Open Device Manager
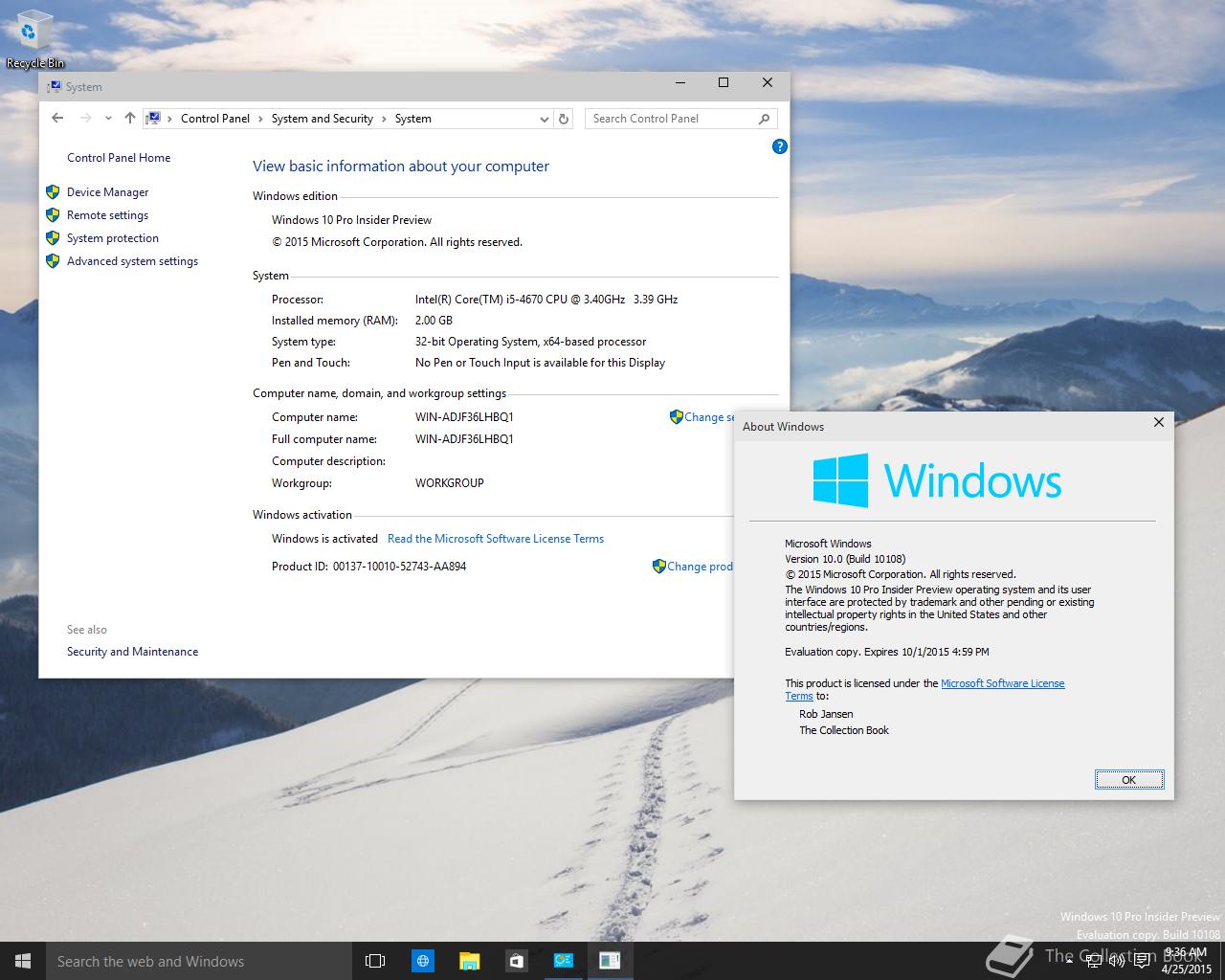This screenshot has height=980, width=1225. pos(107,192)
